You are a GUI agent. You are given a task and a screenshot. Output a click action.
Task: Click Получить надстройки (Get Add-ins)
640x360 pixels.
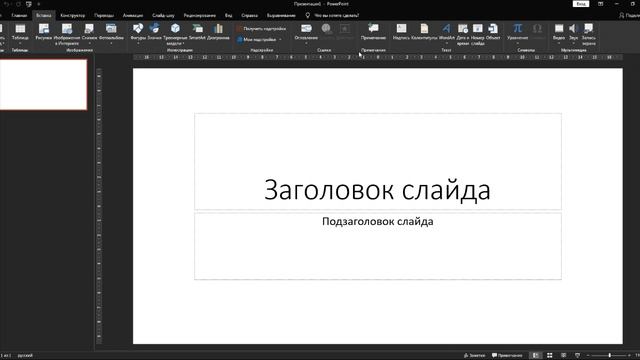261,29
